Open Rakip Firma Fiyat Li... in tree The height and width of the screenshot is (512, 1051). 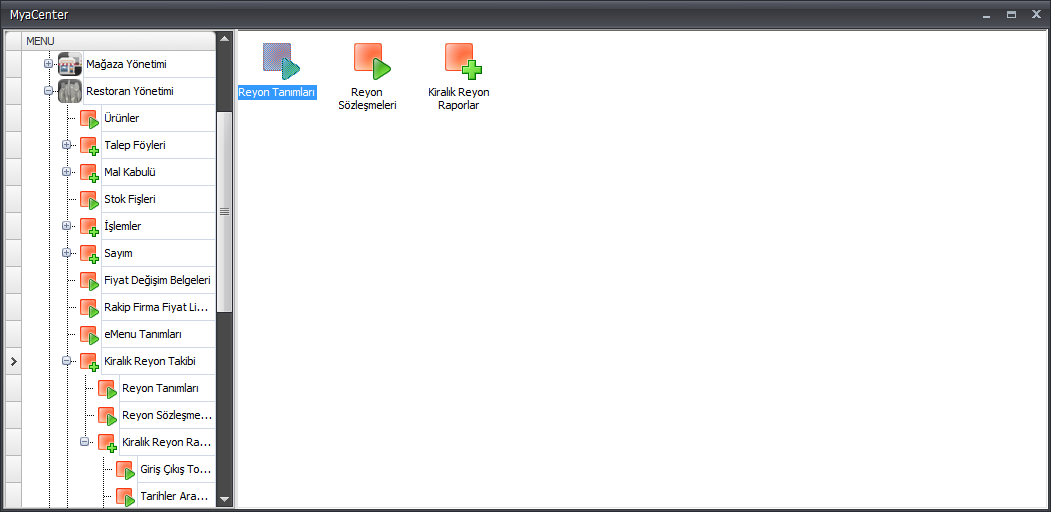pos(157,308)
